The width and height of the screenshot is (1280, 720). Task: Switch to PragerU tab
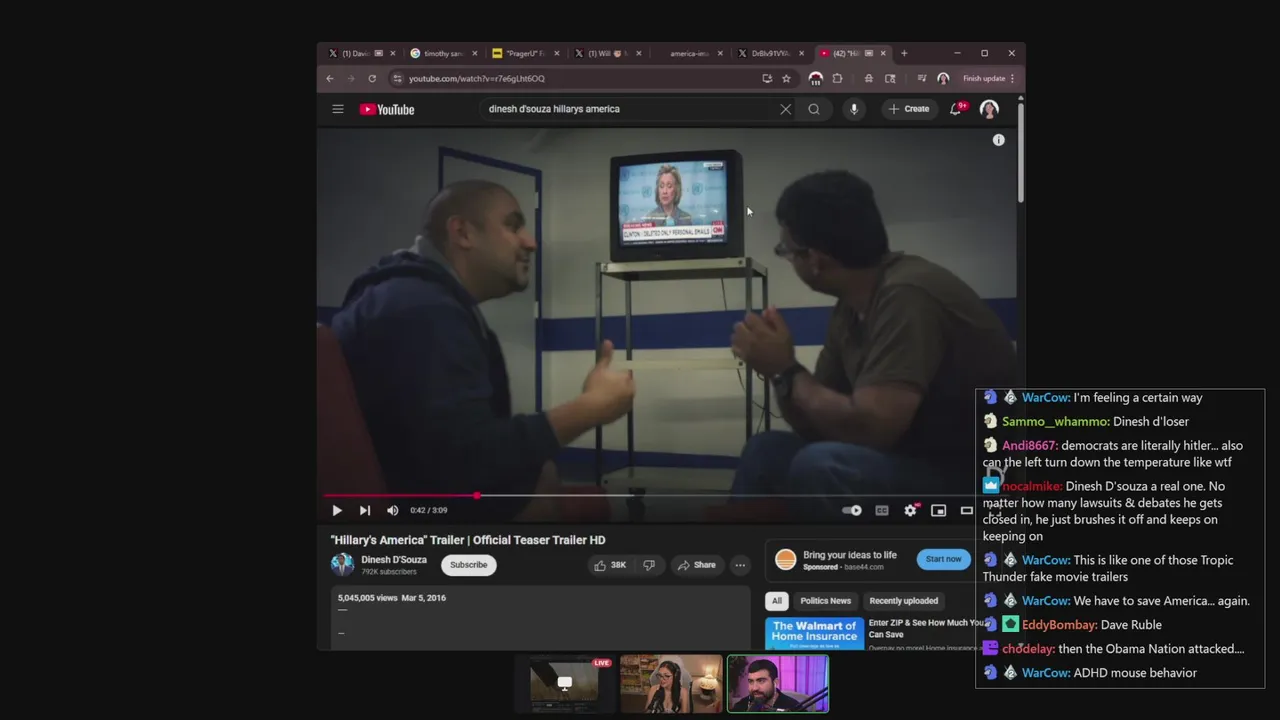tap(526, 53)
